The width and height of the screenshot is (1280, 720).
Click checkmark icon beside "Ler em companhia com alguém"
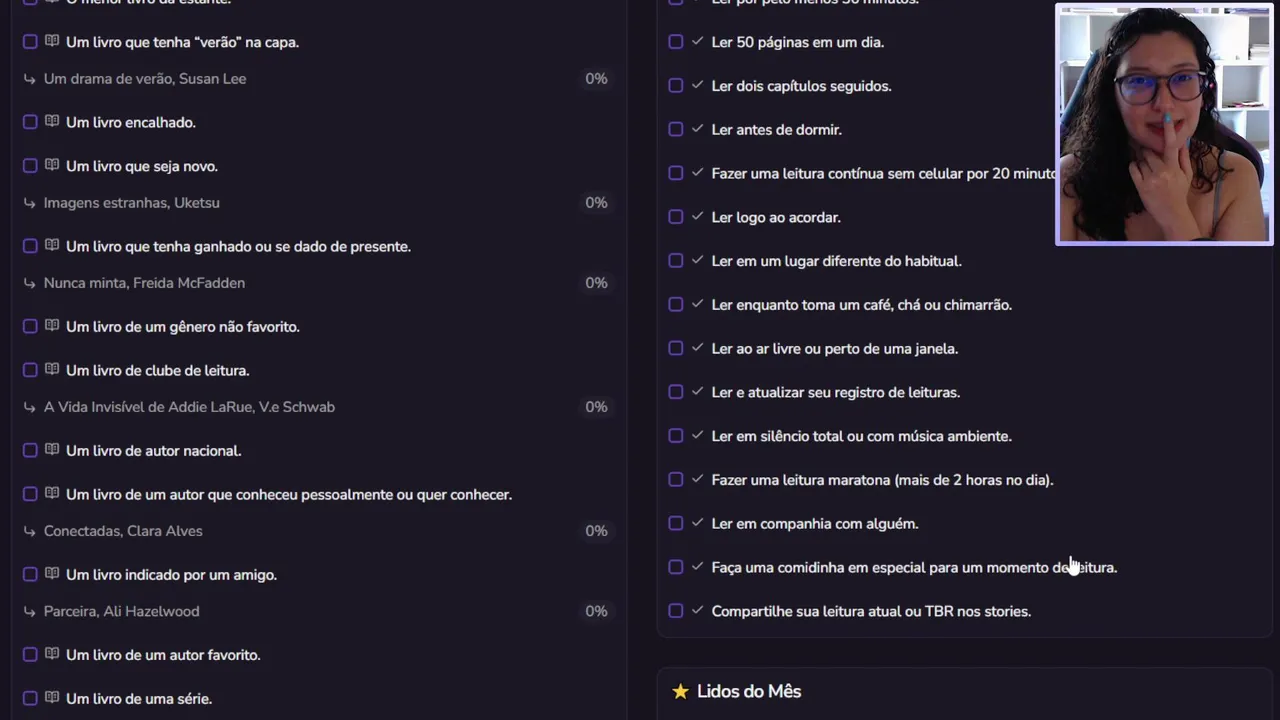[x=697, y=523]
